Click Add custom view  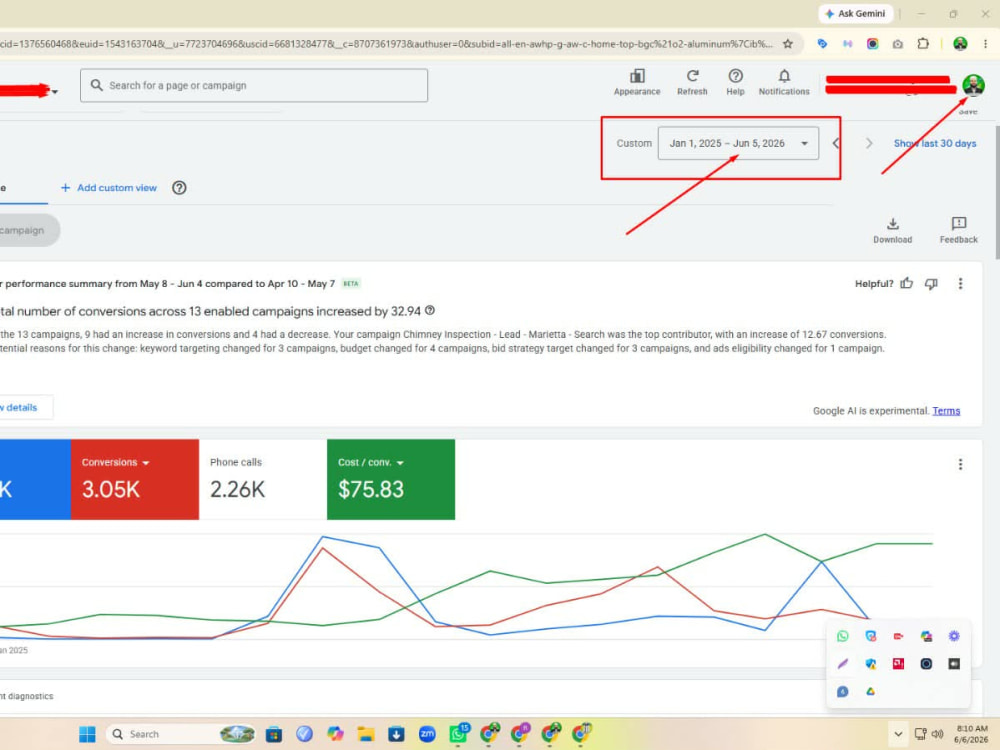[x=108, y=188]
